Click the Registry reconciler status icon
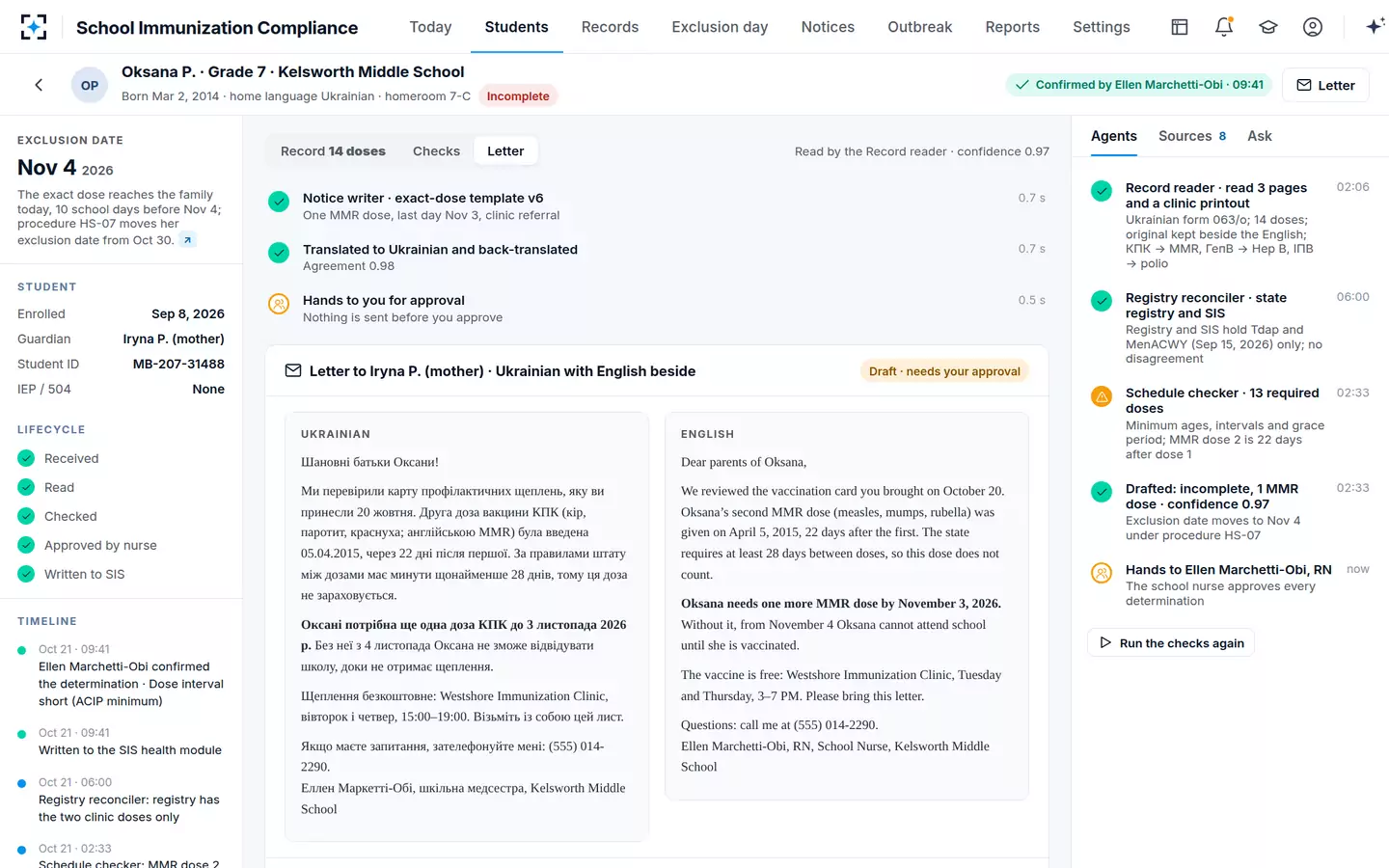The width and height of the screenshot is (1389, 868). point(1102,301)
